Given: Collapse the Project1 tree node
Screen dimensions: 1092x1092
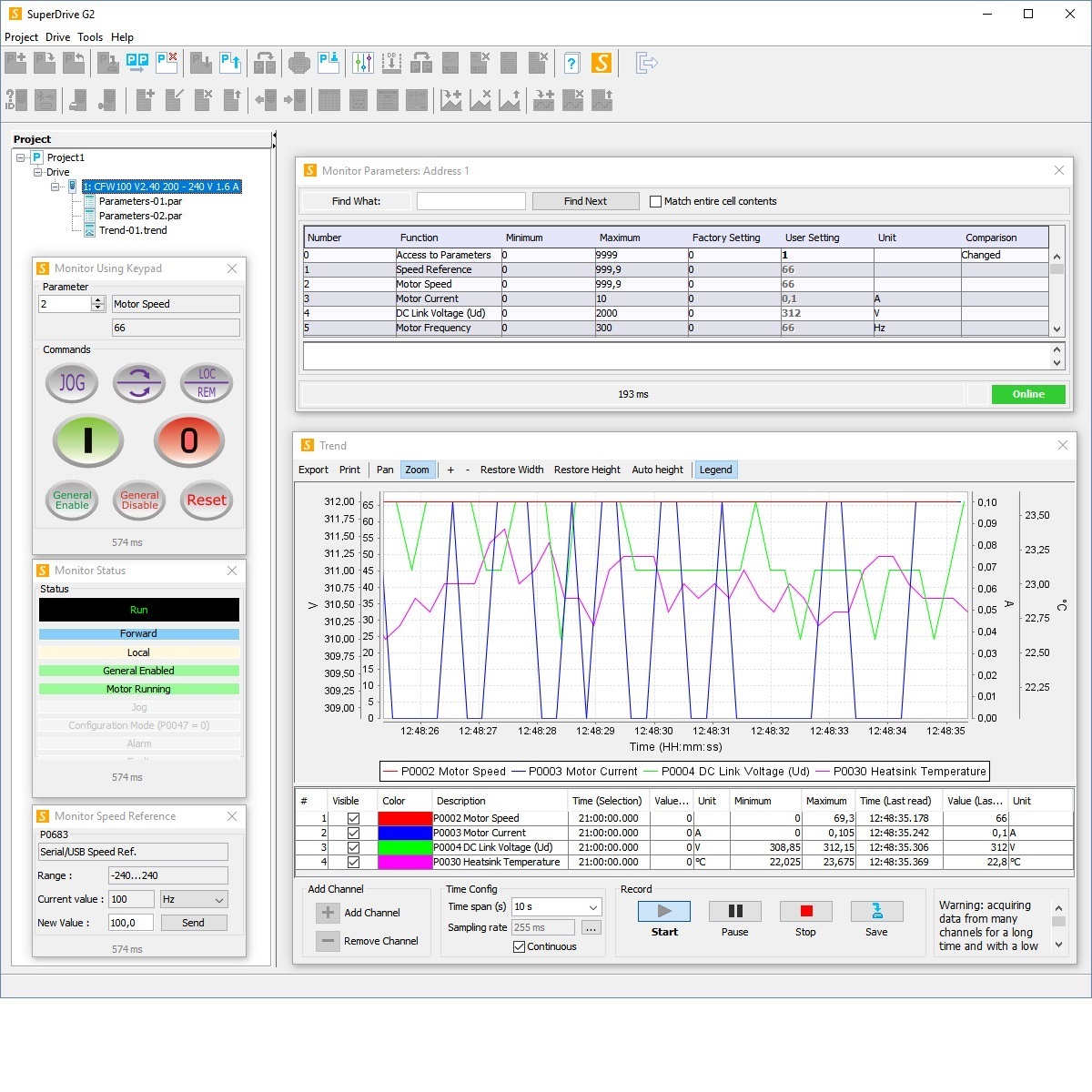Looking at the screenshot, I should pos(21,157).
